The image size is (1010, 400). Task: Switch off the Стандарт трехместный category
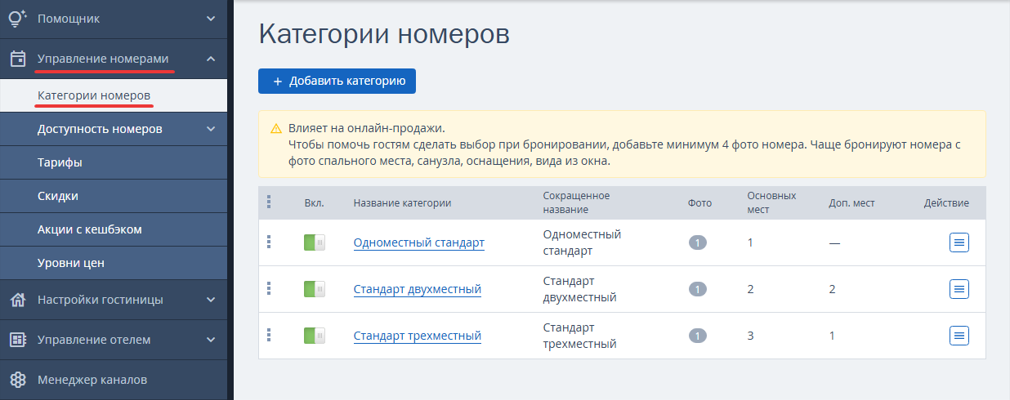coord(314,336)
